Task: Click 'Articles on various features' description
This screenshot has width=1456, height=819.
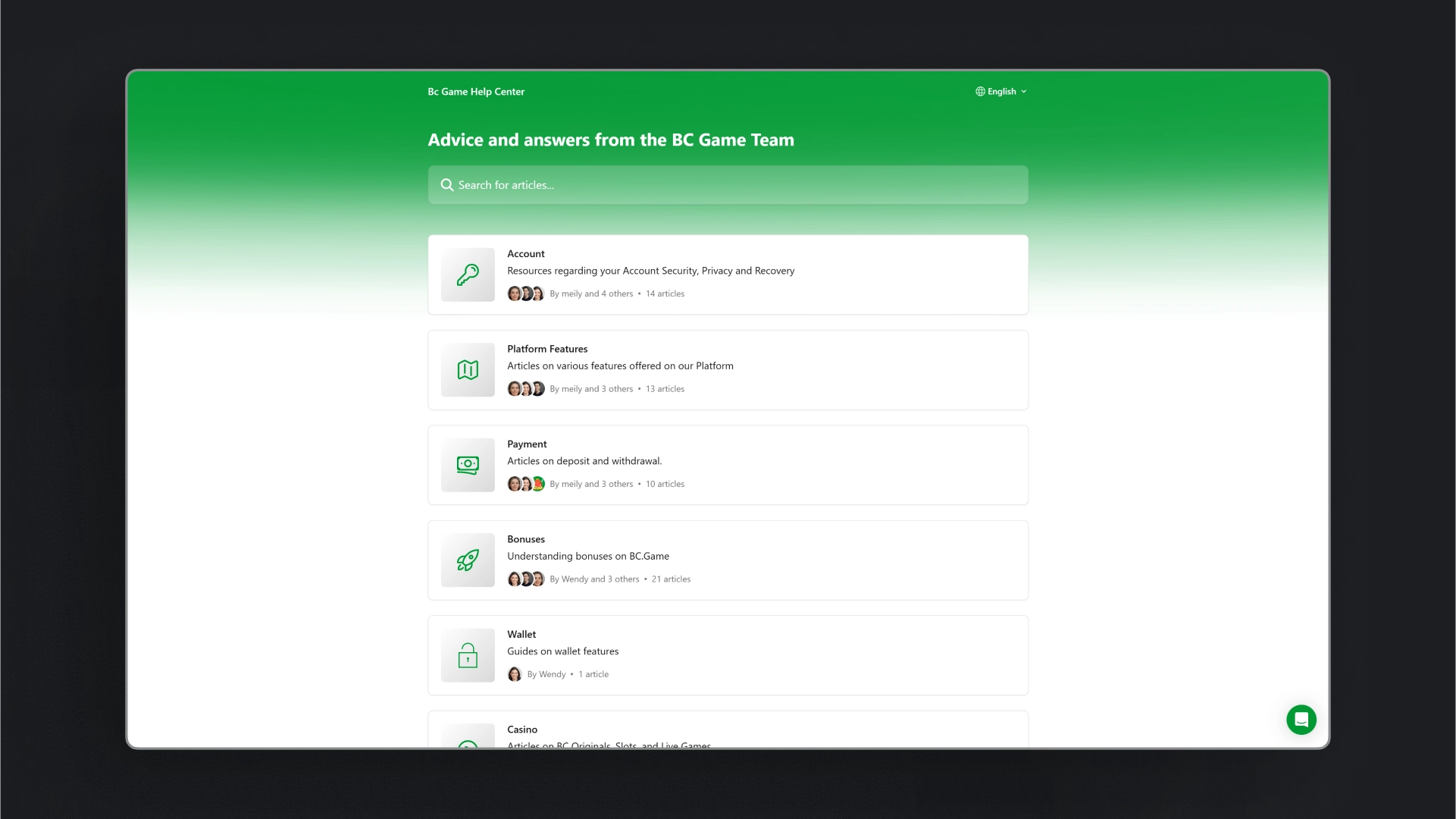Action: pos(620,366)
